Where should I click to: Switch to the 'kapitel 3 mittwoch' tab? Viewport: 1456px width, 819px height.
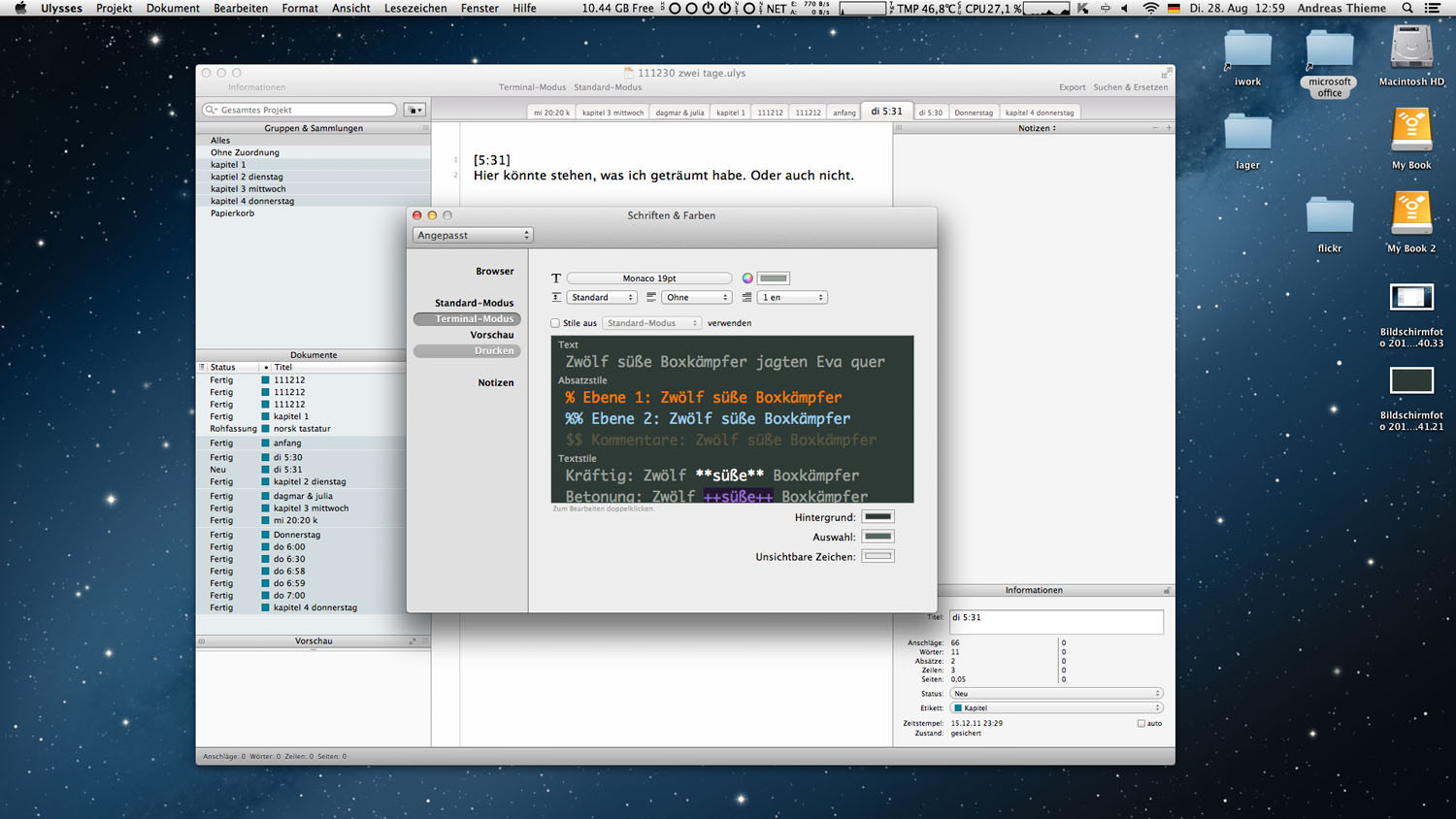point(612,113)
